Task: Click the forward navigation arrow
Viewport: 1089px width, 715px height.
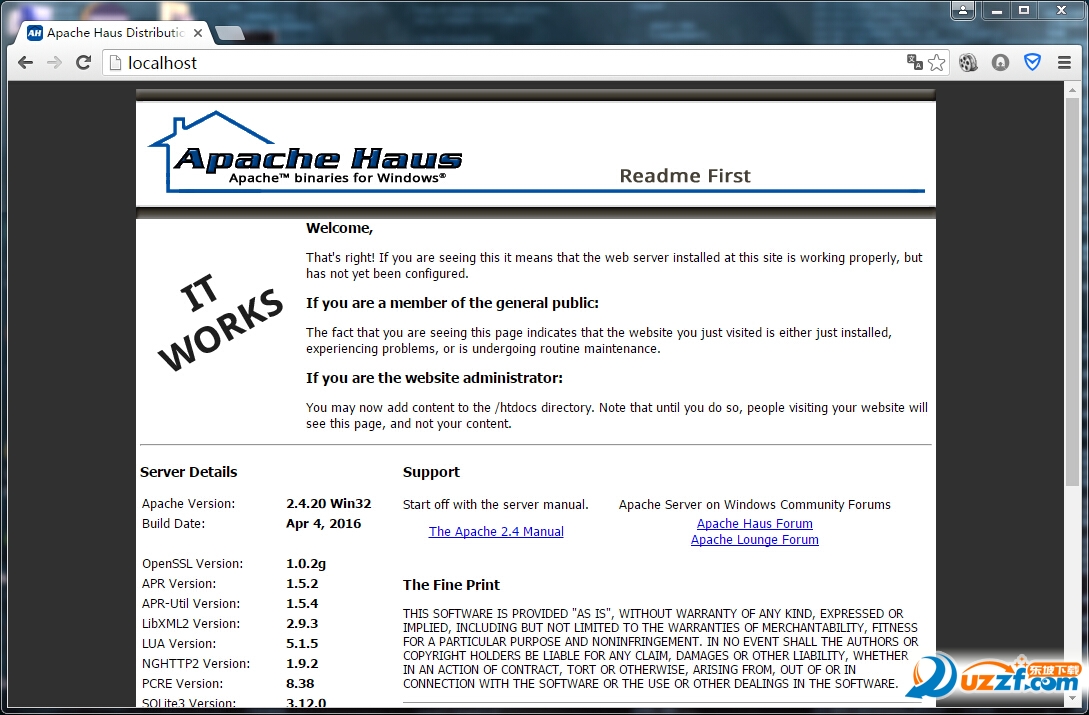Action: [x=54, y=63]
